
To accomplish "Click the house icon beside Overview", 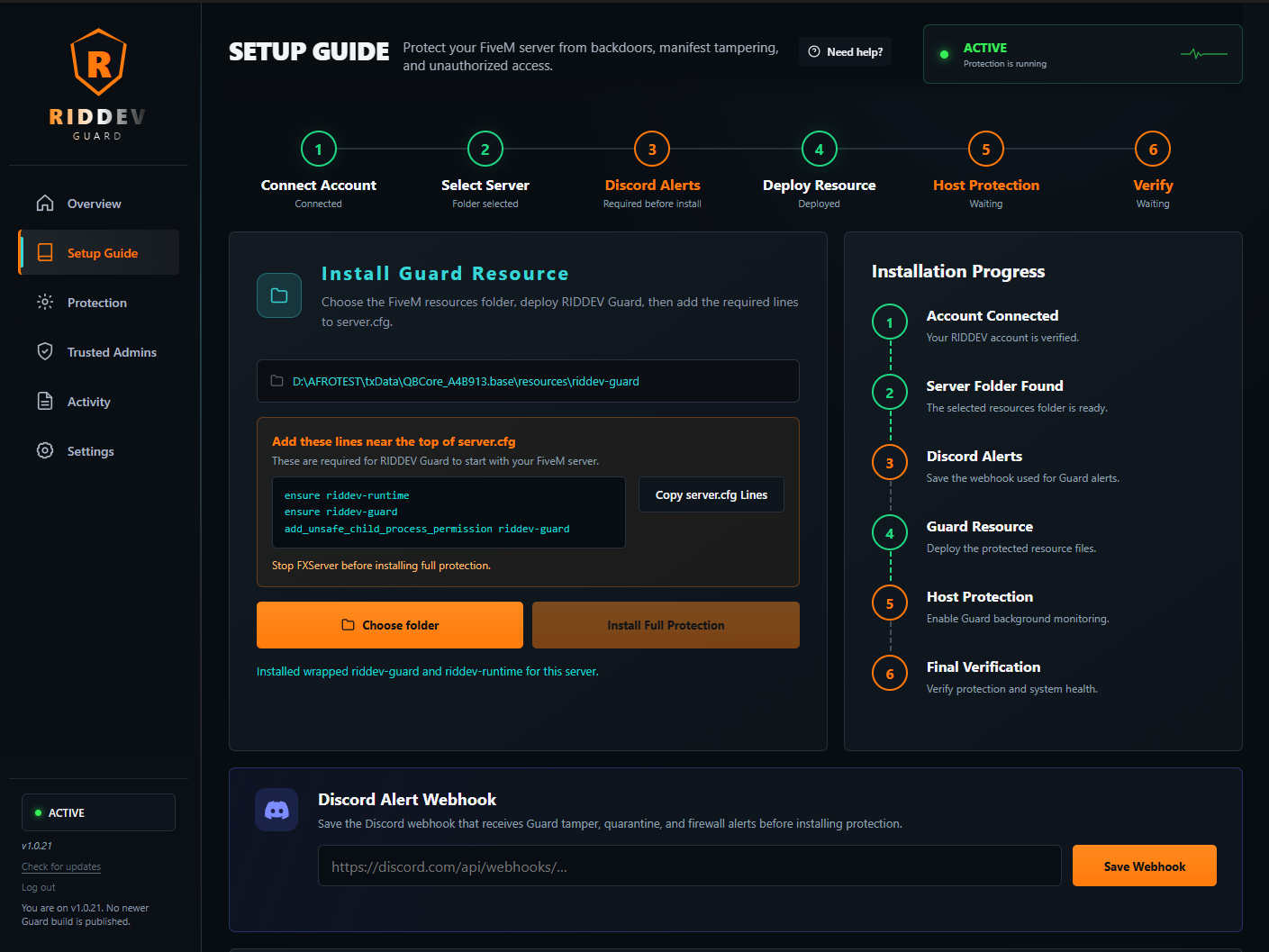I will tap(45, 203).
